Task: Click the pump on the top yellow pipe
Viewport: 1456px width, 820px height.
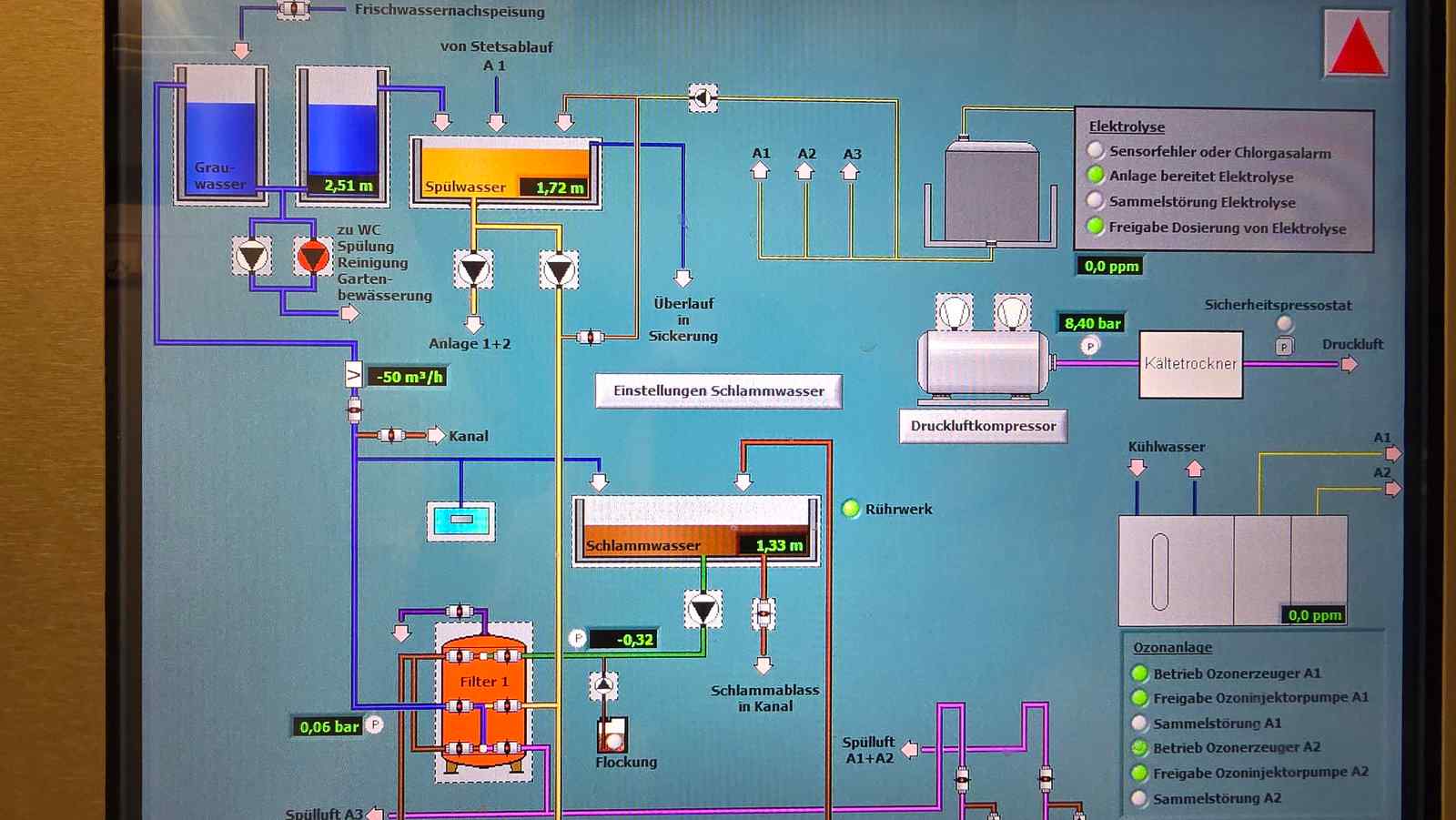Action: pos(703,96)
